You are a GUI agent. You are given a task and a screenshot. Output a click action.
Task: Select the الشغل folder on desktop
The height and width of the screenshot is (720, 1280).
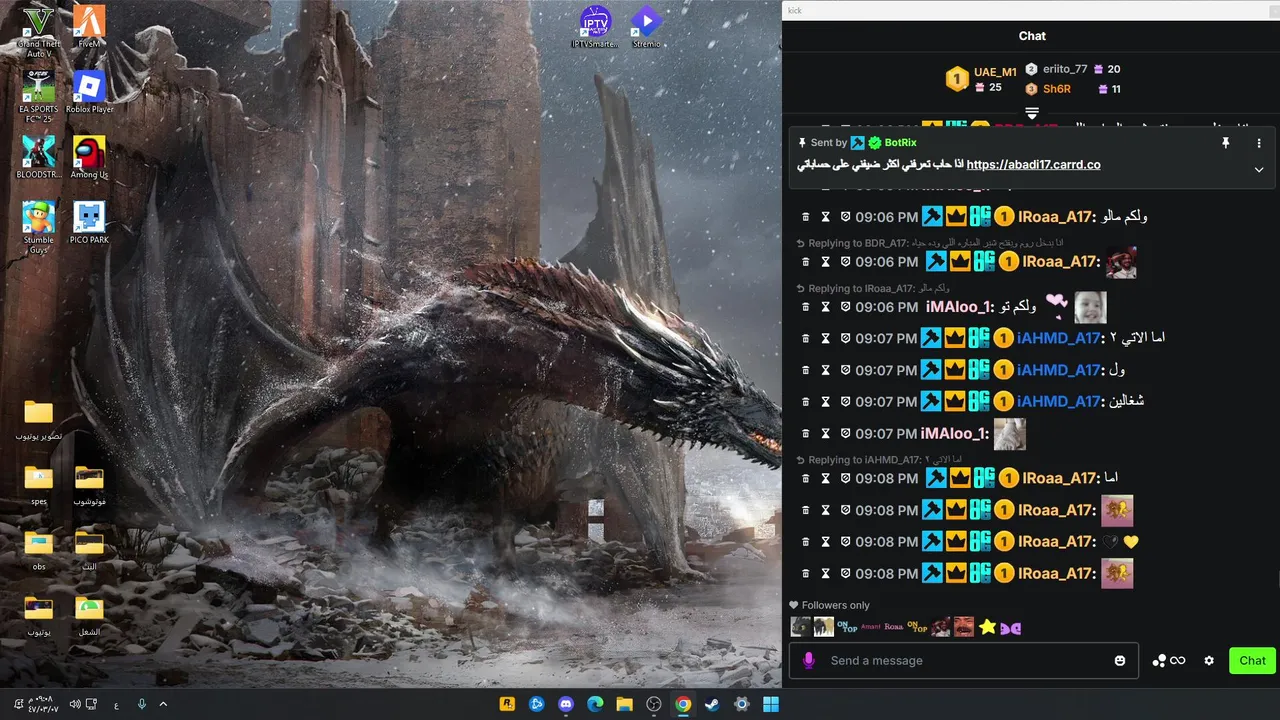click(x=89, y=615)
